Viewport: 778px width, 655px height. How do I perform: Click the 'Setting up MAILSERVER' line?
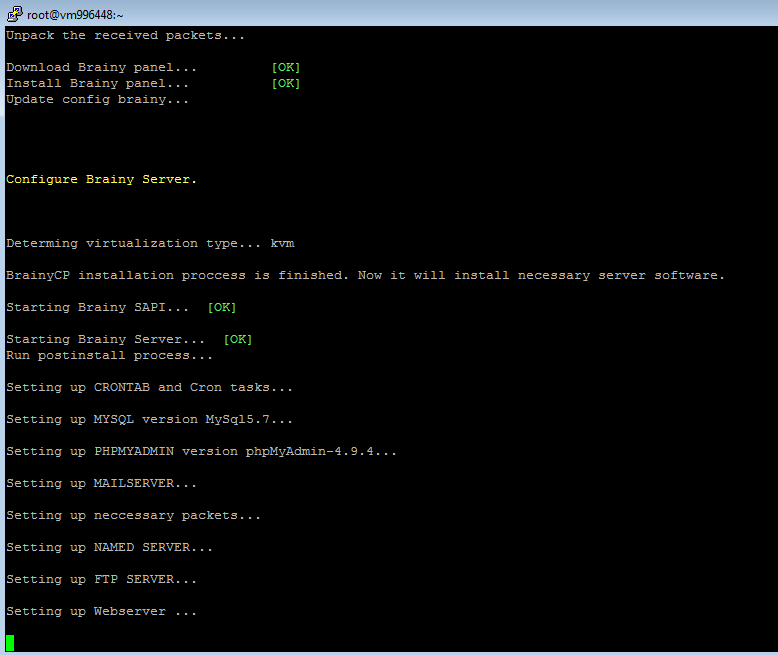pos(101,484)
